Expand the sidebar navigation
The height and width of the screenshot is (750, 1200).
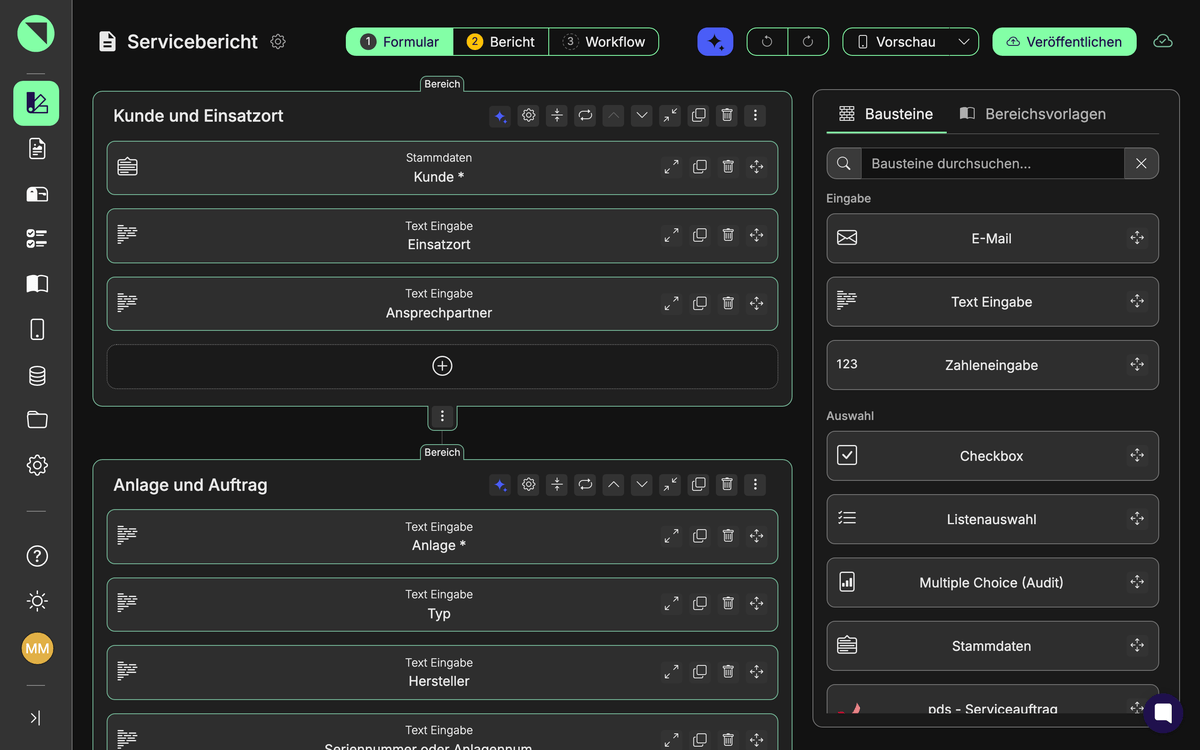coord(36,717)
